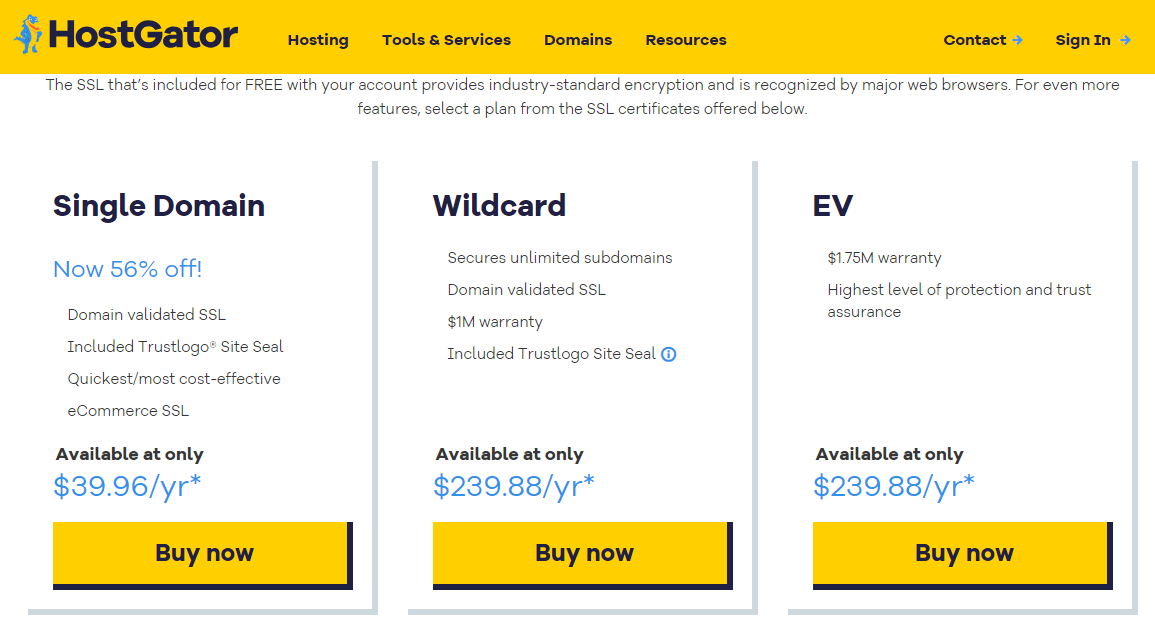Click Buy now for the Single Domain plan
Image resolution: width=1155 pixels, height=630 pixels.
[202, 552]
